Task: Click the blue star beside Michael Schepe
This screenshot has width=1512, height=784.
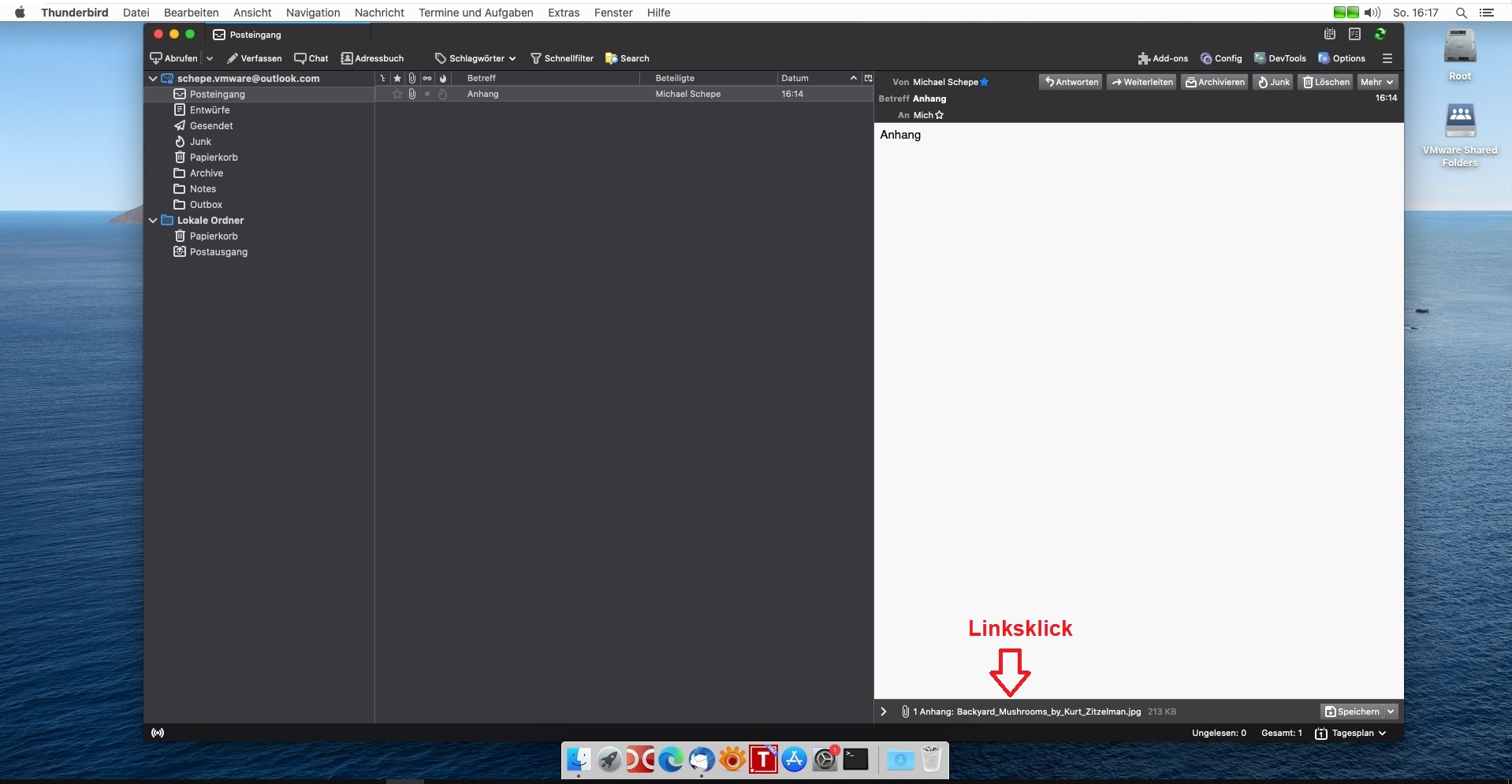Action: pos(985,82)
